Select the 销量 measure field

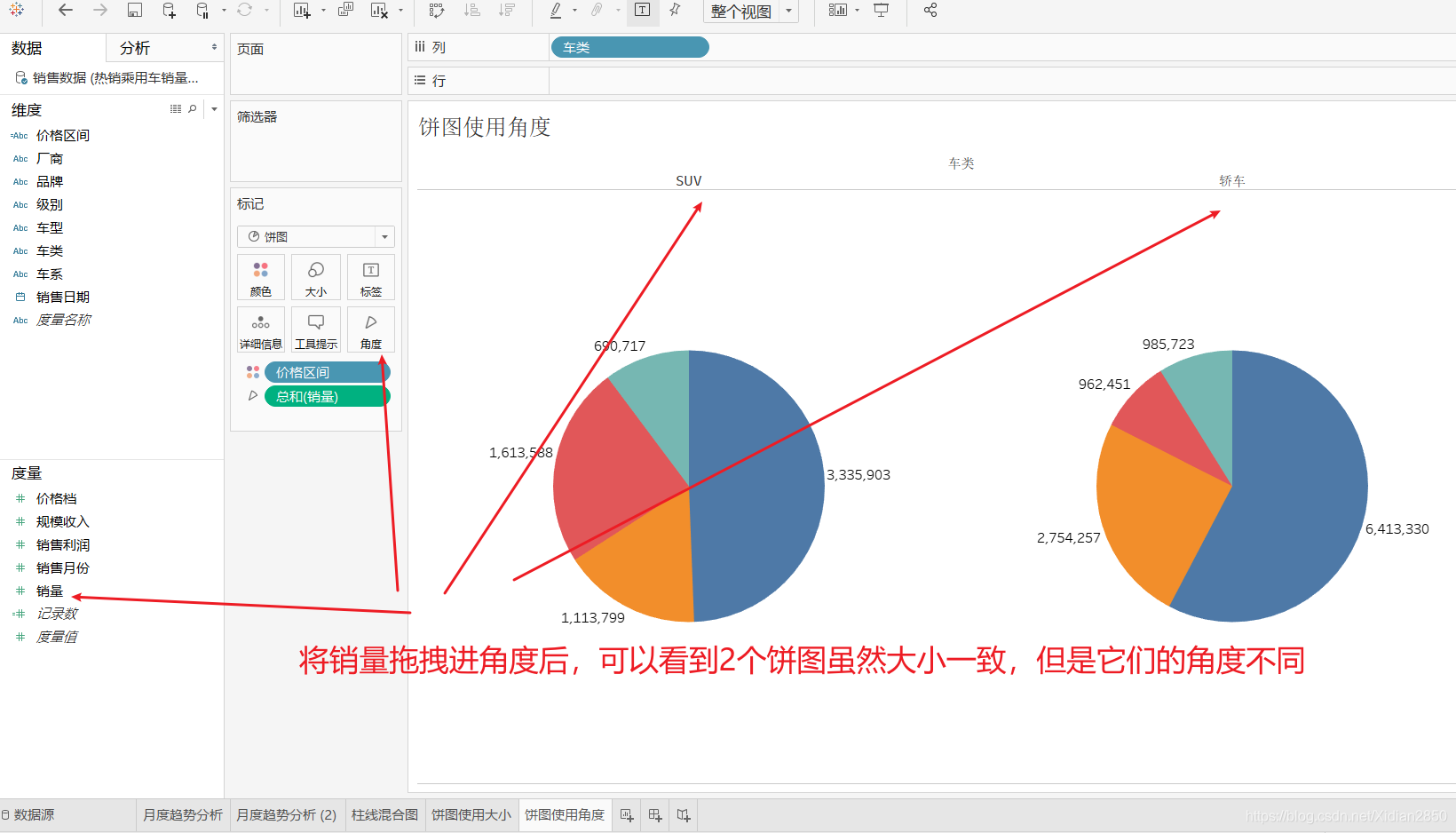50,591
